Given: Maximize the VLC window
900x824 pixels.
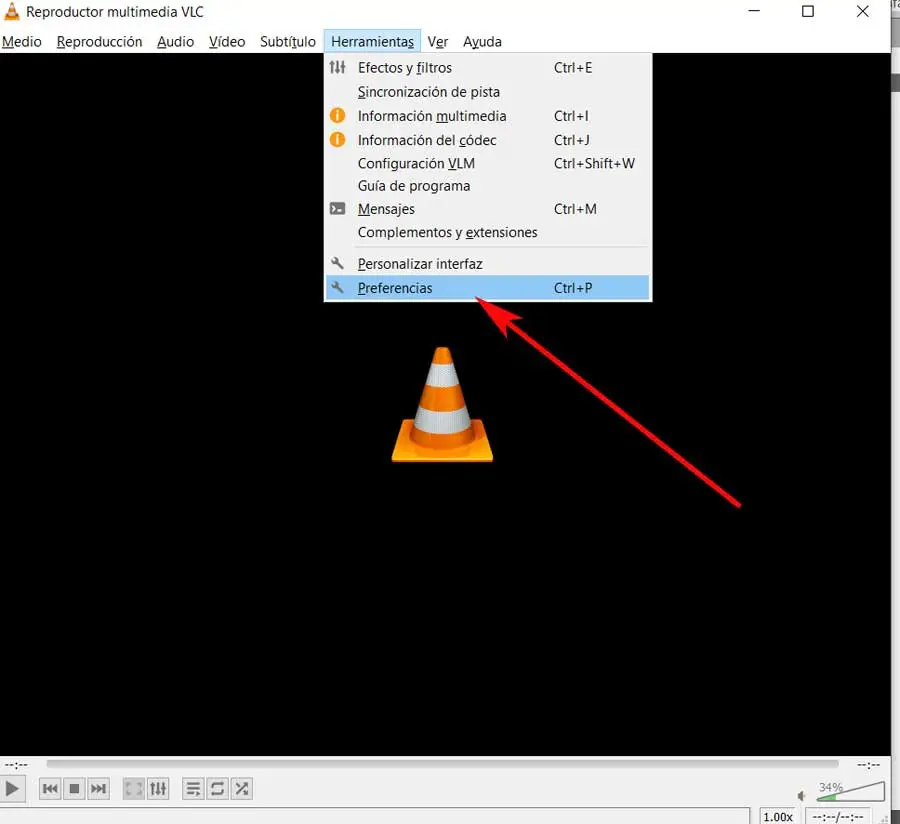Looking at the screenshot, I should (x=808, y=11).
